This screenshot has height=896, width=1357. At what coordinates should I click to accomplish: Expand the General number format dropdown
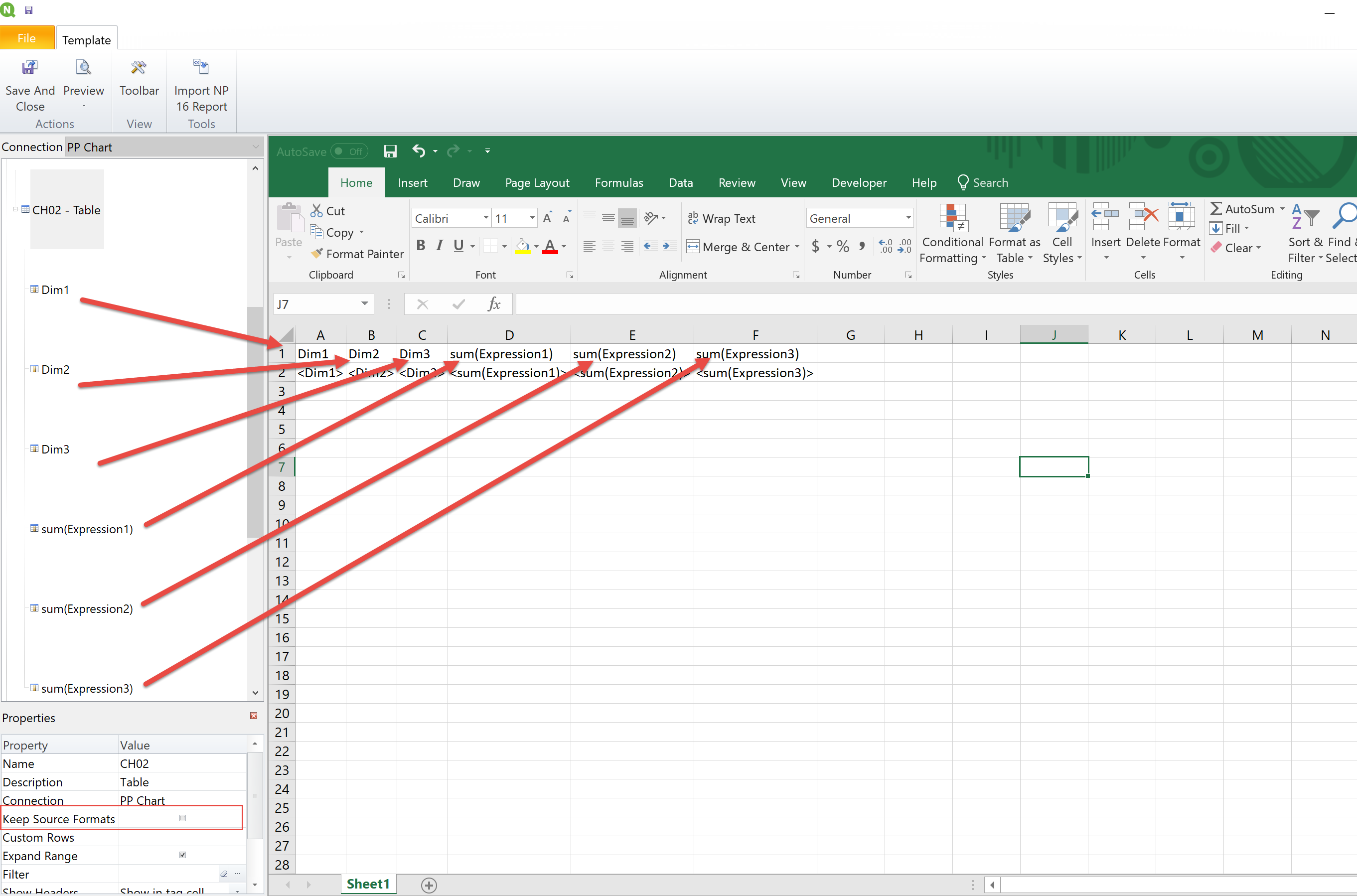908,218
